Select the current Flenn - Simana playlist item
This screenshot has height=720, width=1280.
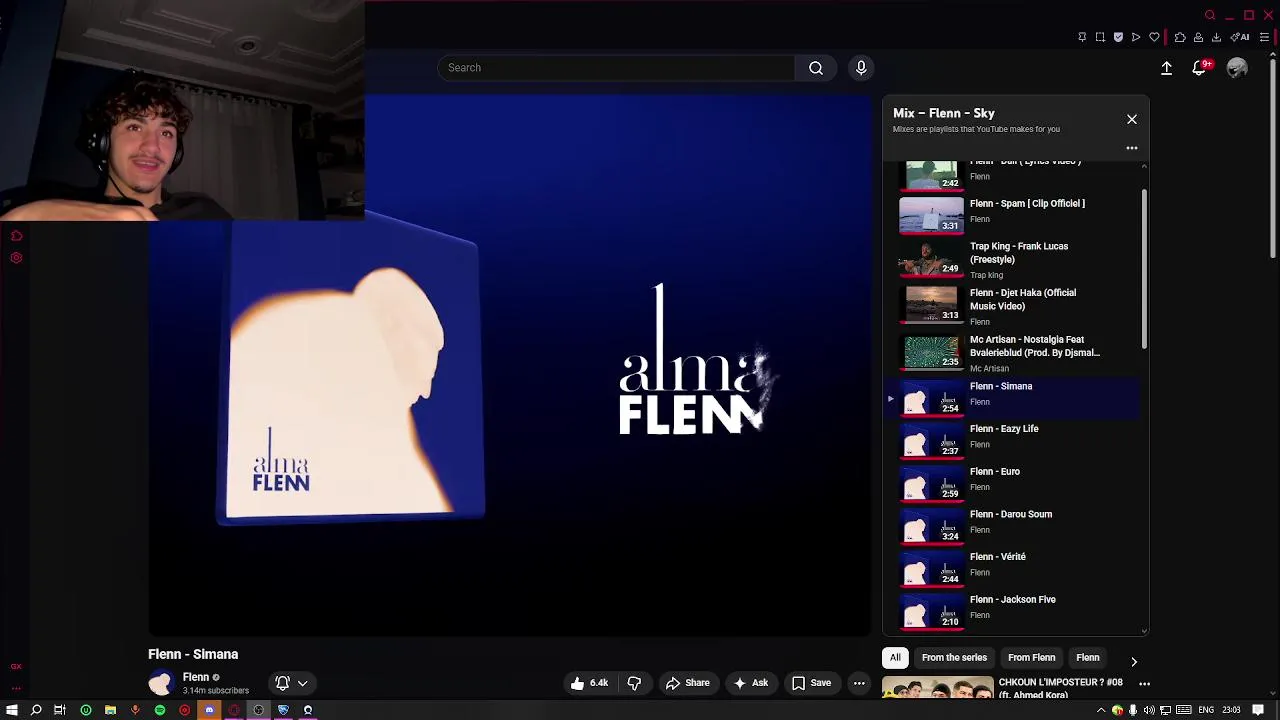click(x=1014, y=398)
